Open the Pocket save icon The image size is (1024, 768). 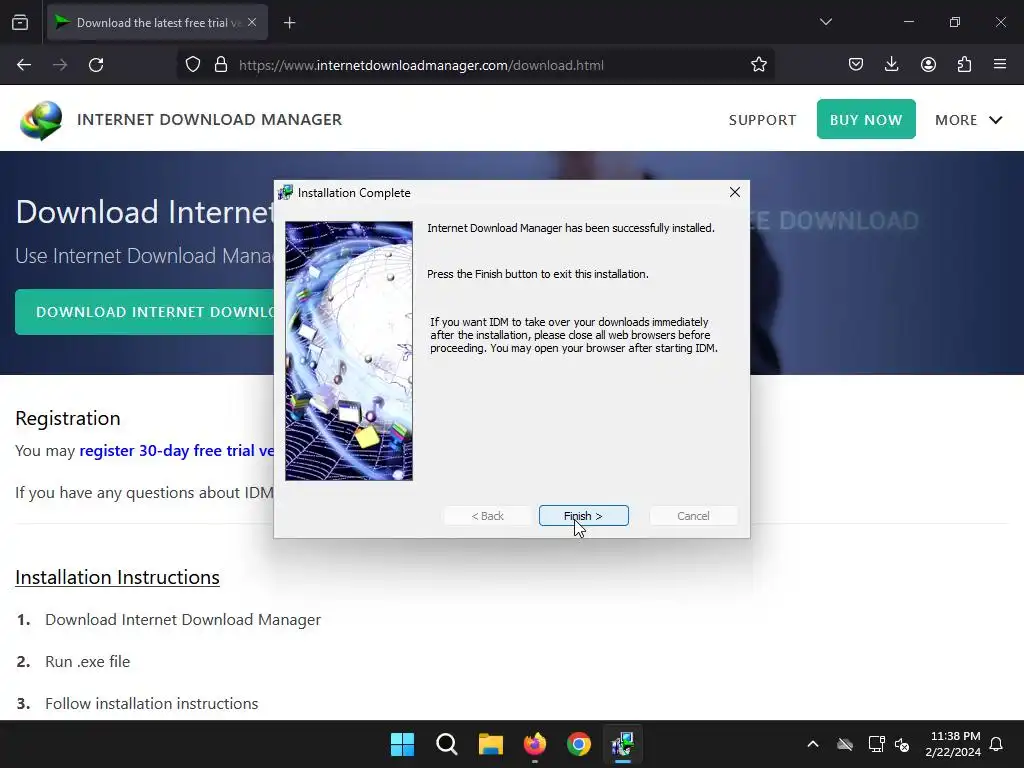pos(856,64)
